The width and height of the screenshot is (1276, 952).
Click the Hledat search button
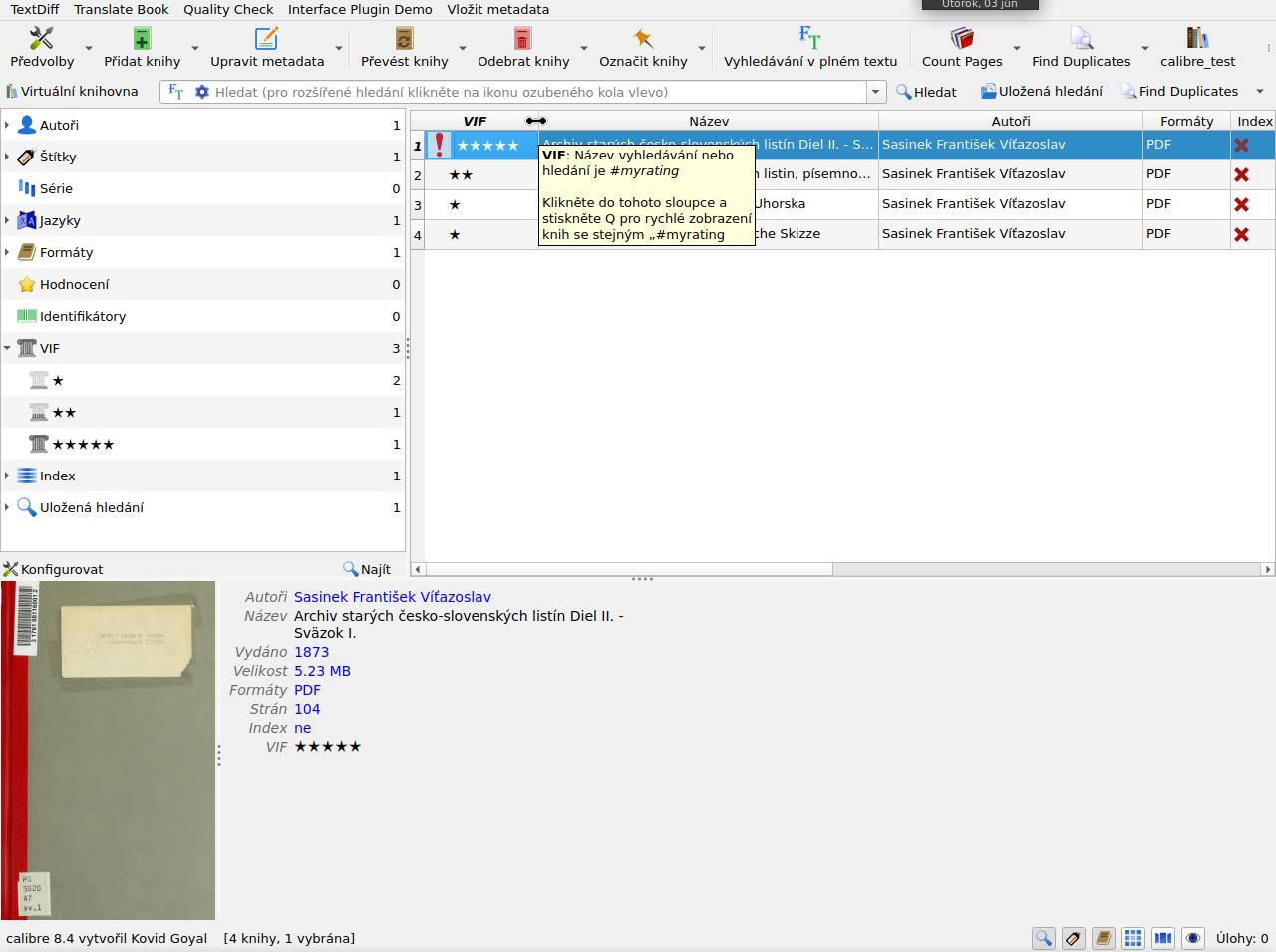(926, 92)
